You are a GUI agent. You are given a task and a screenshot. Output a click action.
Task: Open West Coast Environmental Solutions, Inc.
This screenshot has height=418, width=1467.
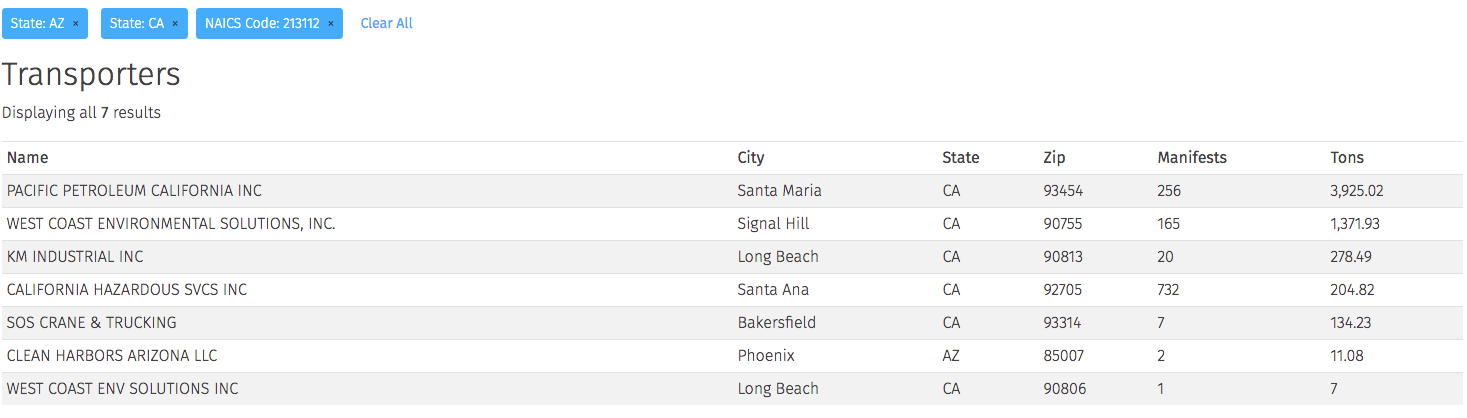click(732, 223)
